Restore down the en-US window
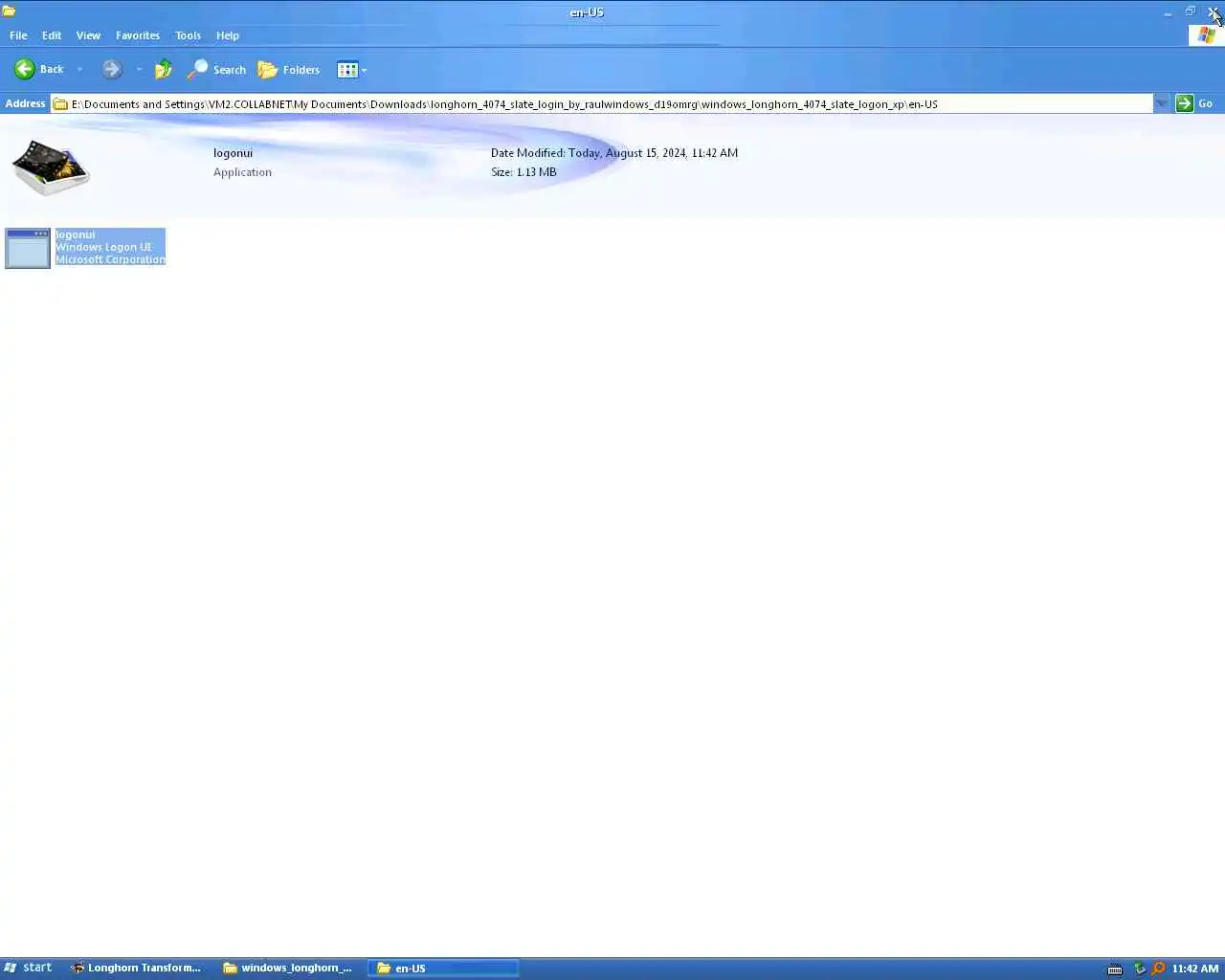1225x980 pixels. click(1191, 11)
